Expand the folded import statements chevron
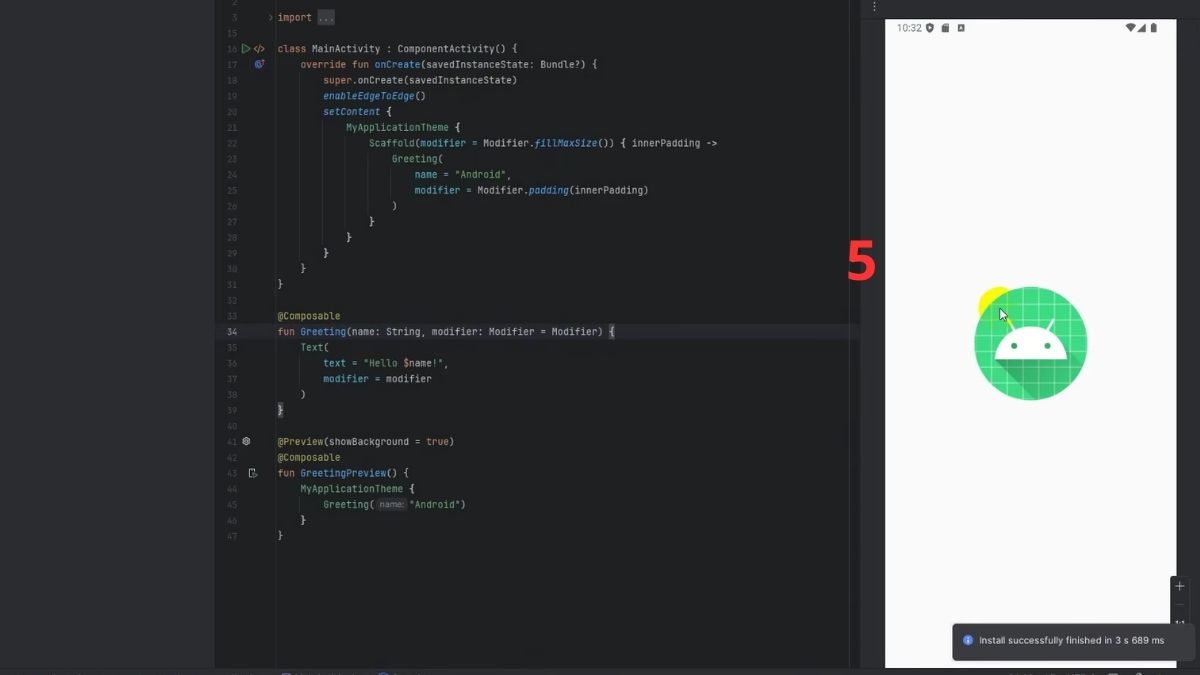This screenshot has height=675, width=1200. 271,17
